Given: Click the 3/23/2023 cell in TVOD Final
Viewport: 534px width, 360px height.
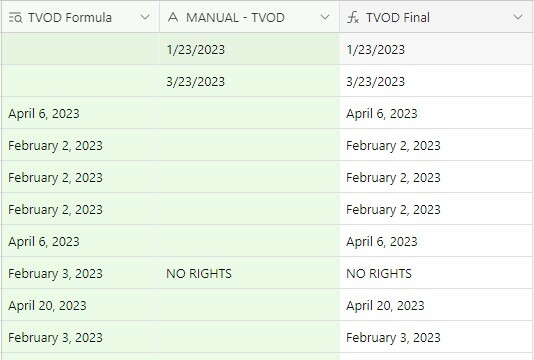Looking at the screenshot, I should 436,81.
